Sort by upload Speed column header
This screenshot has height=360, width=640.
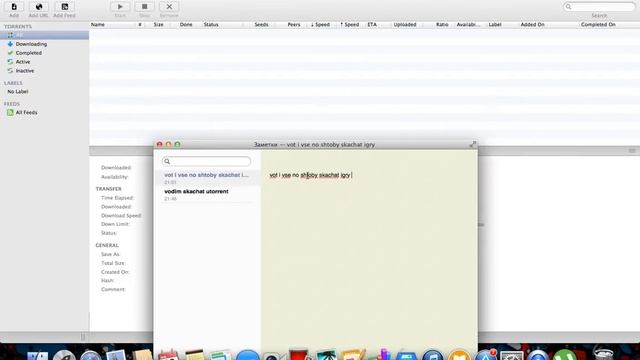pyautogui.click(x=350, y=24)
